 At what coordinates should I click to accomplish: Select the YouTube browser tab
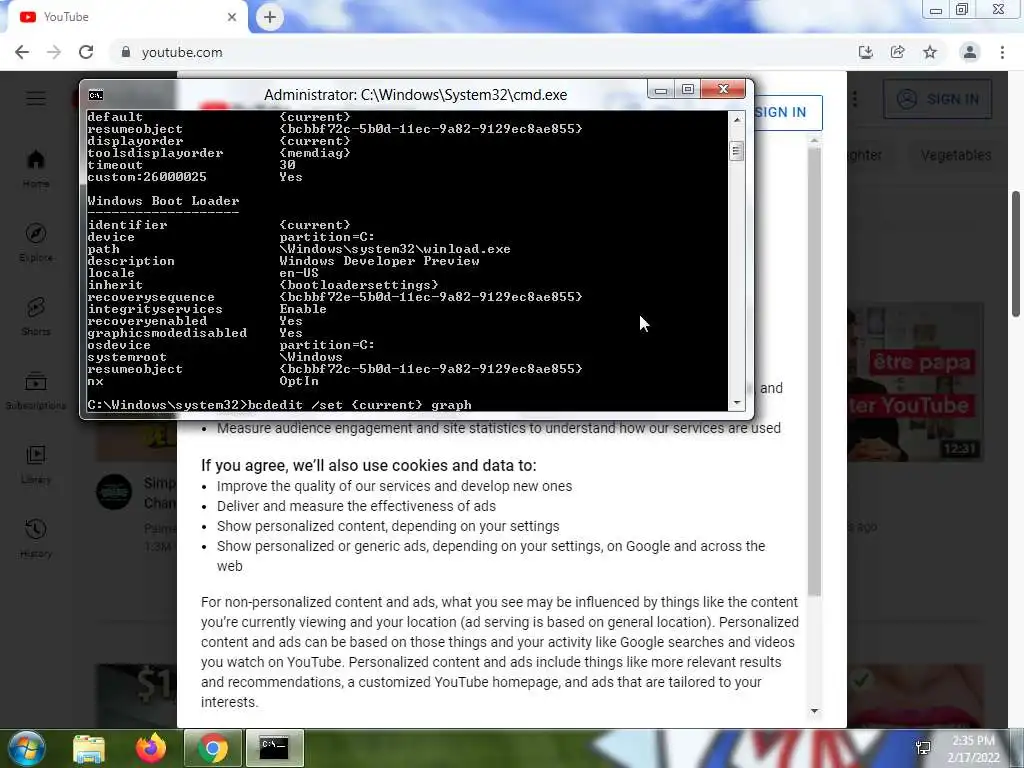127,17
